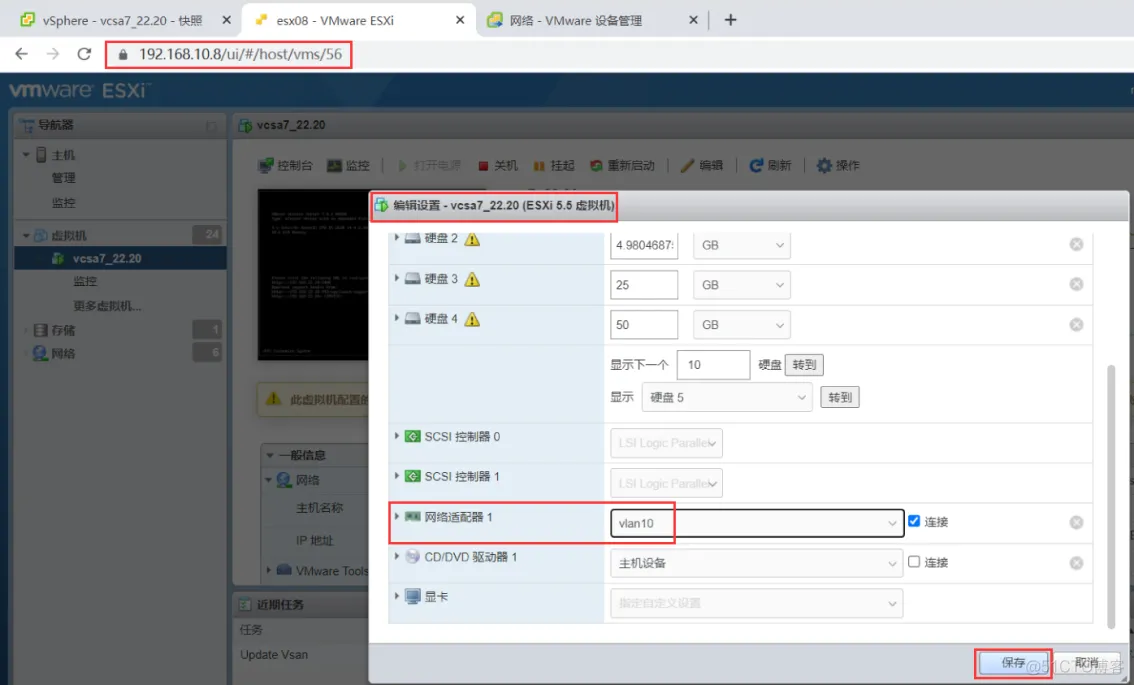The image size is (1134, 685).
Task: Remove CD/DVD 驱动器 1 with X icon
Action: coord(1076,563)
